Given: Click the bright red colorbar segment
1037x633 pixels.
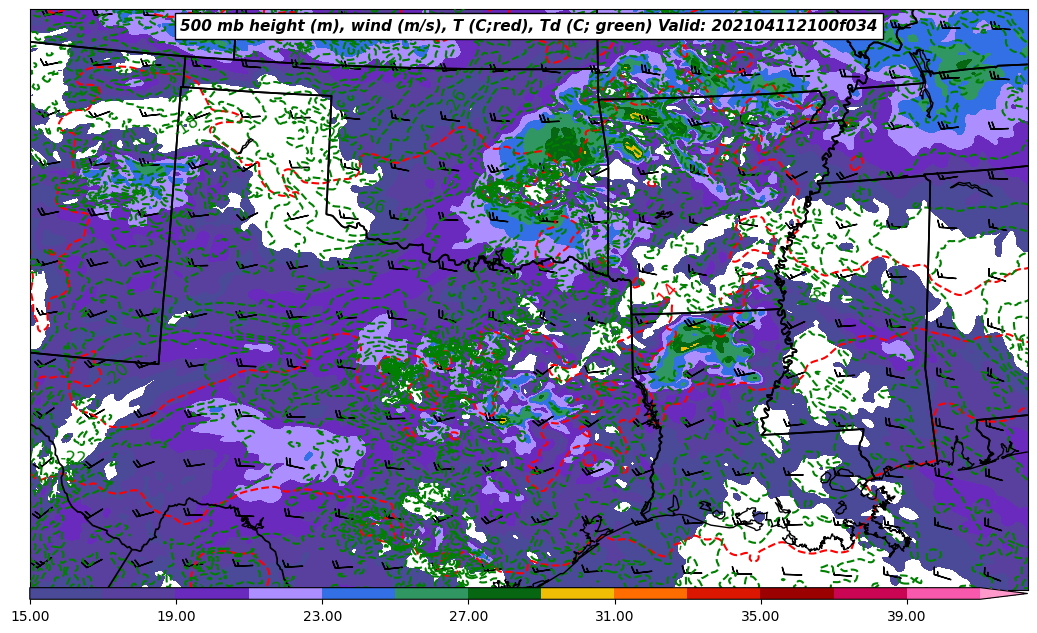Looking at the screenshot, I should (x=723, y=593).
